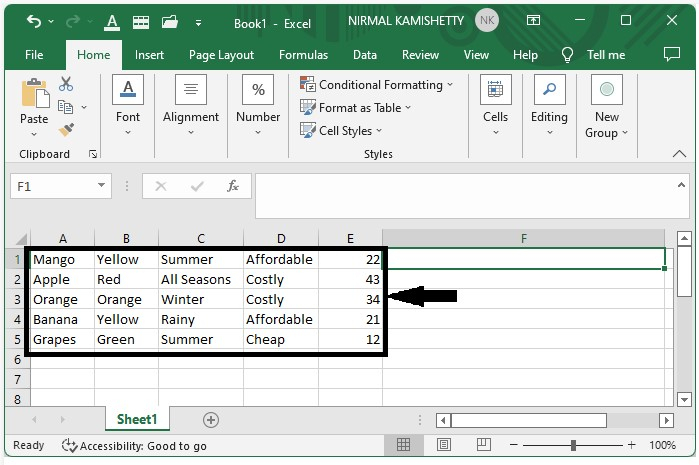Open the File menu tab

(34, 55)
